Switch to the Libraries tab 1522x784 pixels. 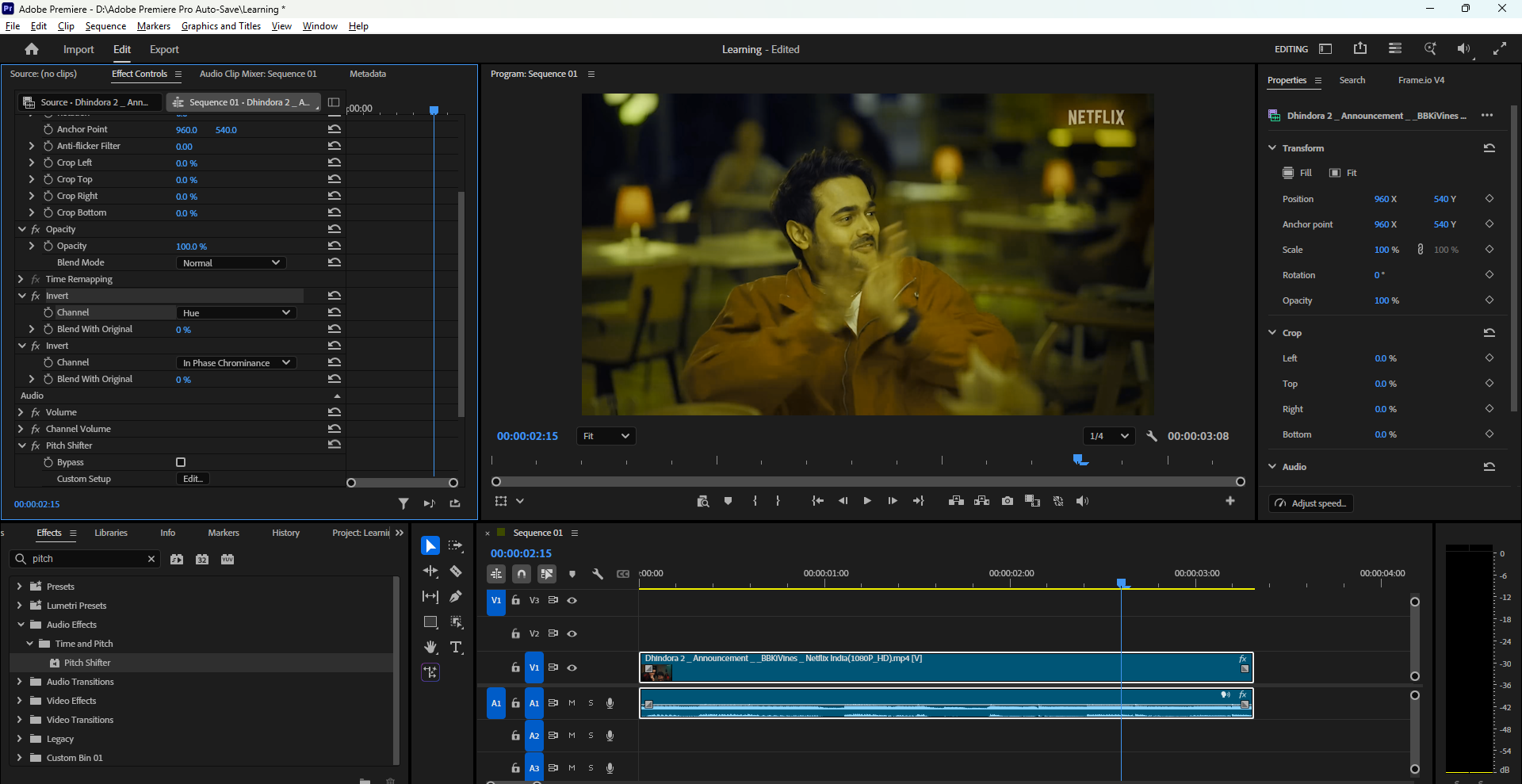111,533
